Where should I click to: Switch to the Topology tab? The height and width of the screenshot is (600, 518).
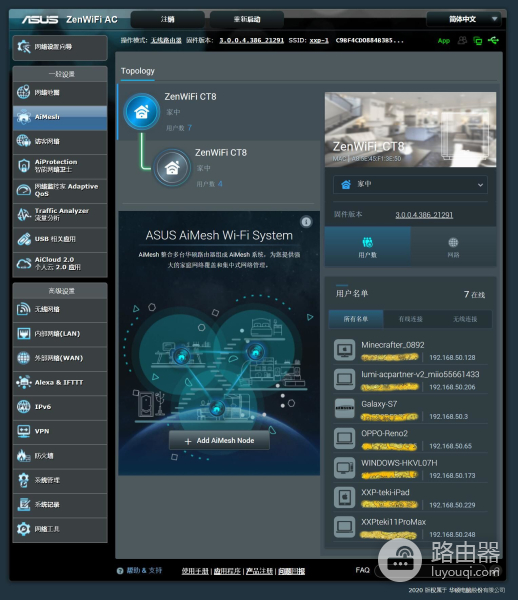point(138,71)
